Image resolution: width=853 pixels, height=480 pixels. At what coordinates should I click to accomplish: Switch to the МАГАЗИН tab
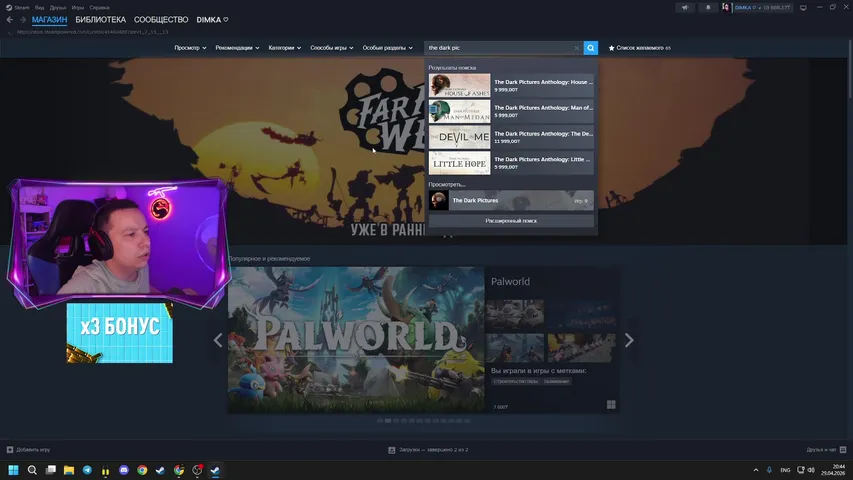click(x=50, y=20)
